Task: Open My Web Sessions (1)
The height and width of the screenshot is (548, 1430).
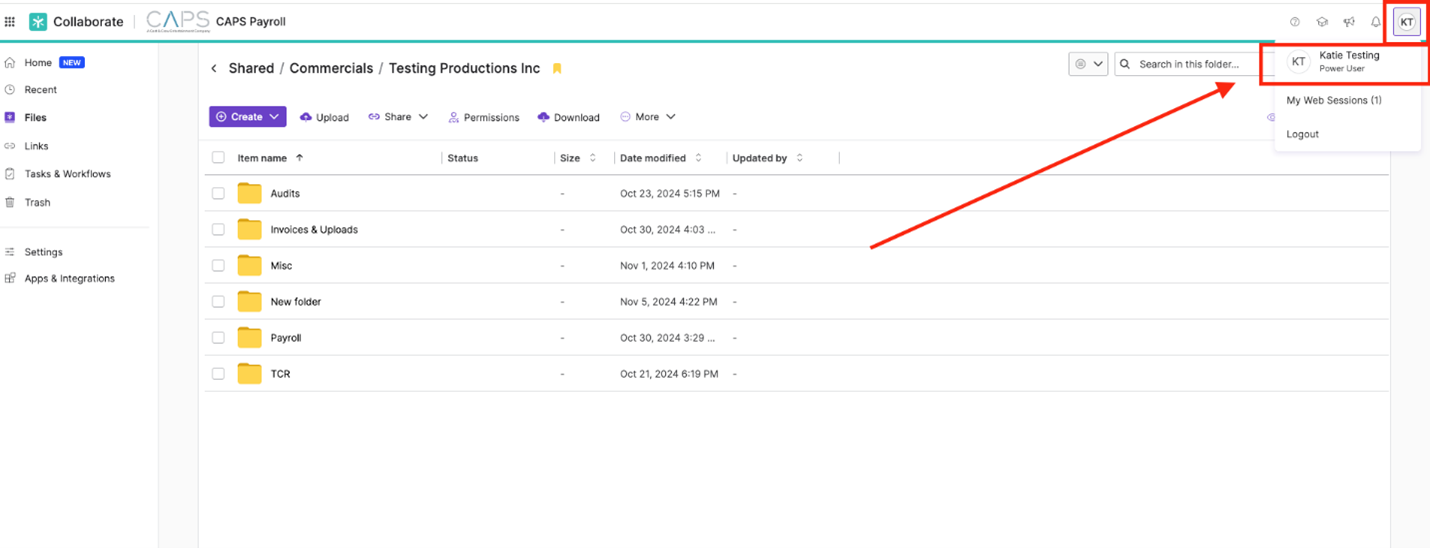Action: tap(1334, 100)
